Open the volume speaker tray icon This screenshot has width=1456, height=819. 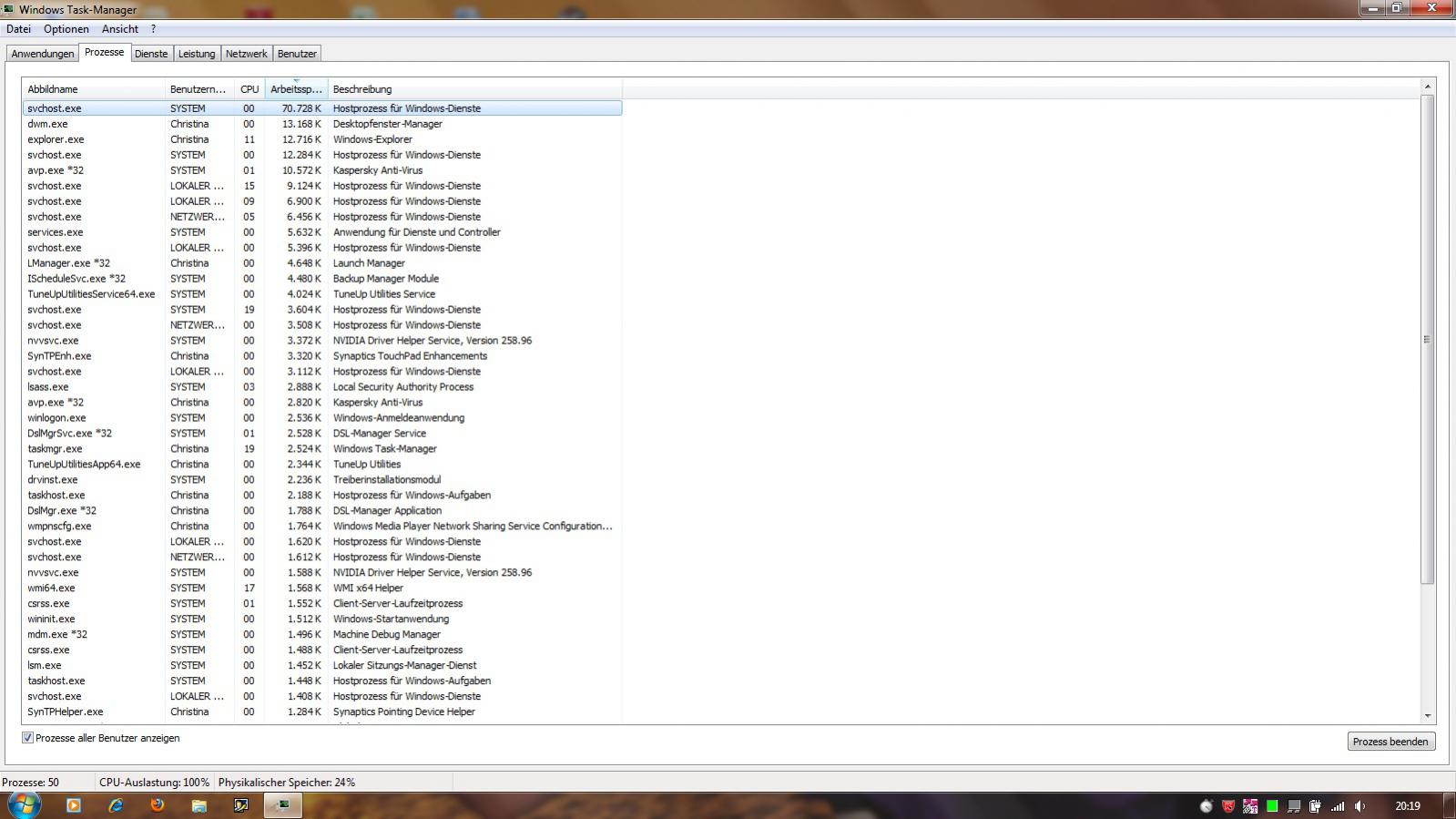coord(1359,806)
